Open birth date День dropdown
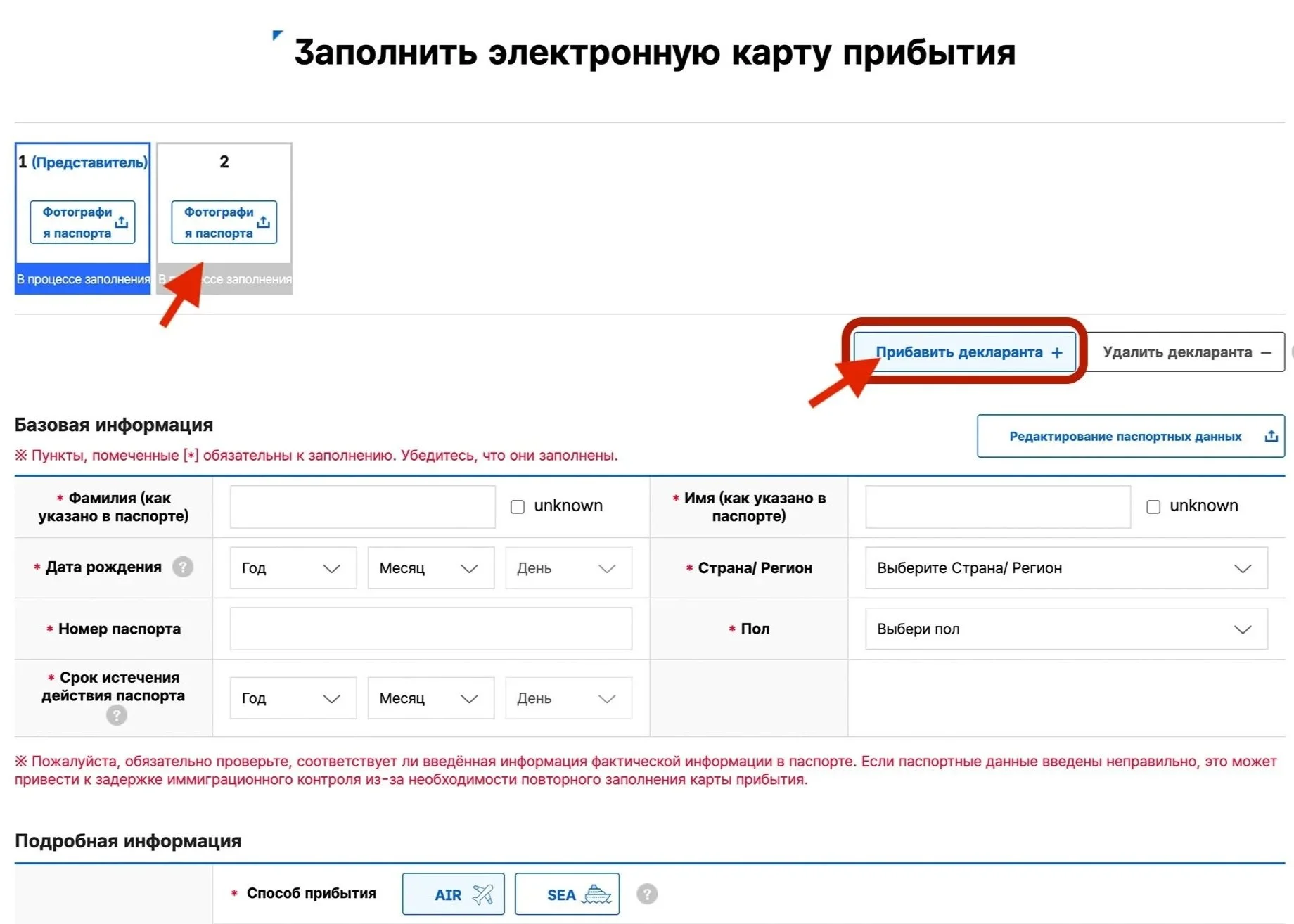This screenshot has width=1294, height=924. point(568,568)
